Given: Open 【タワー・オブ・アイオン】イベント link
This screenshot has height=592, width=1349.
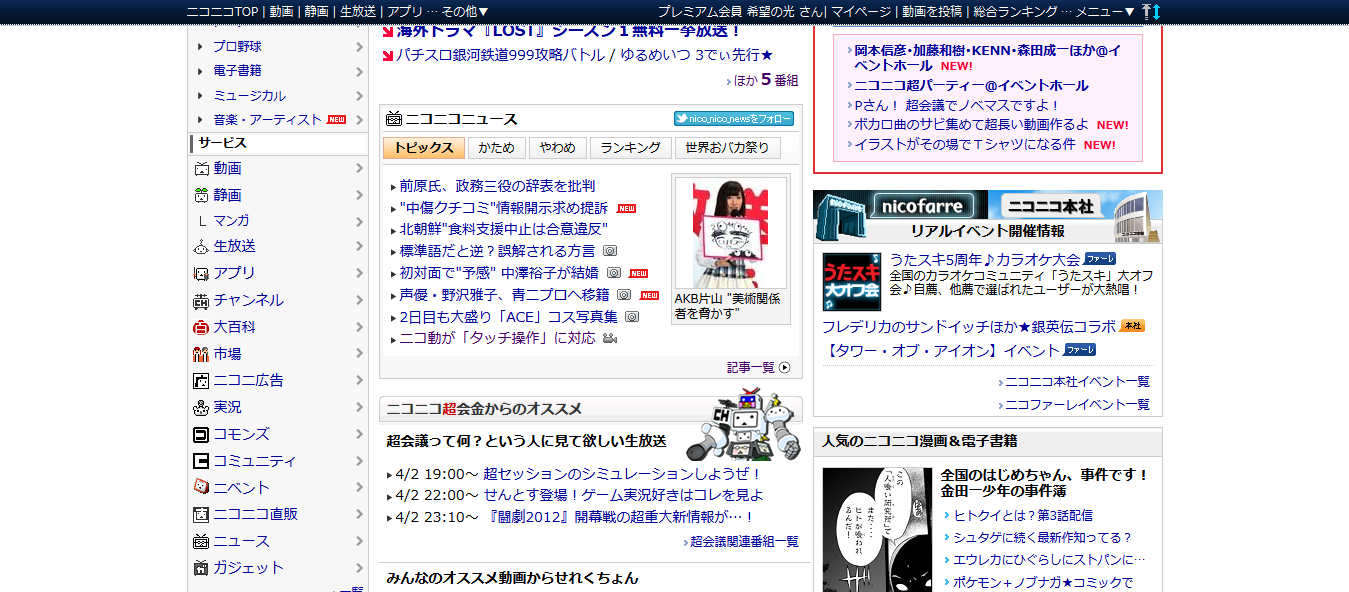Looking at the screenshot, I should (941, 351).
